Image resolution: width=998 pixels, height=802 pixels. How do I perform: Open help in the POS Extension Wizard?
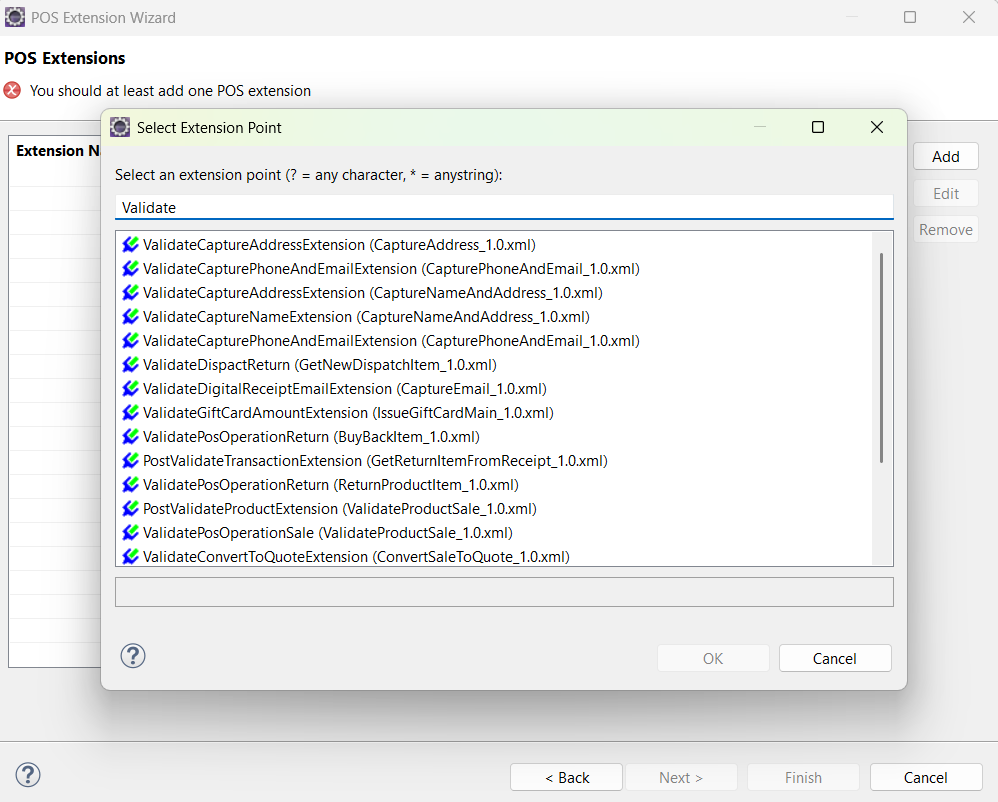[28, 775]
